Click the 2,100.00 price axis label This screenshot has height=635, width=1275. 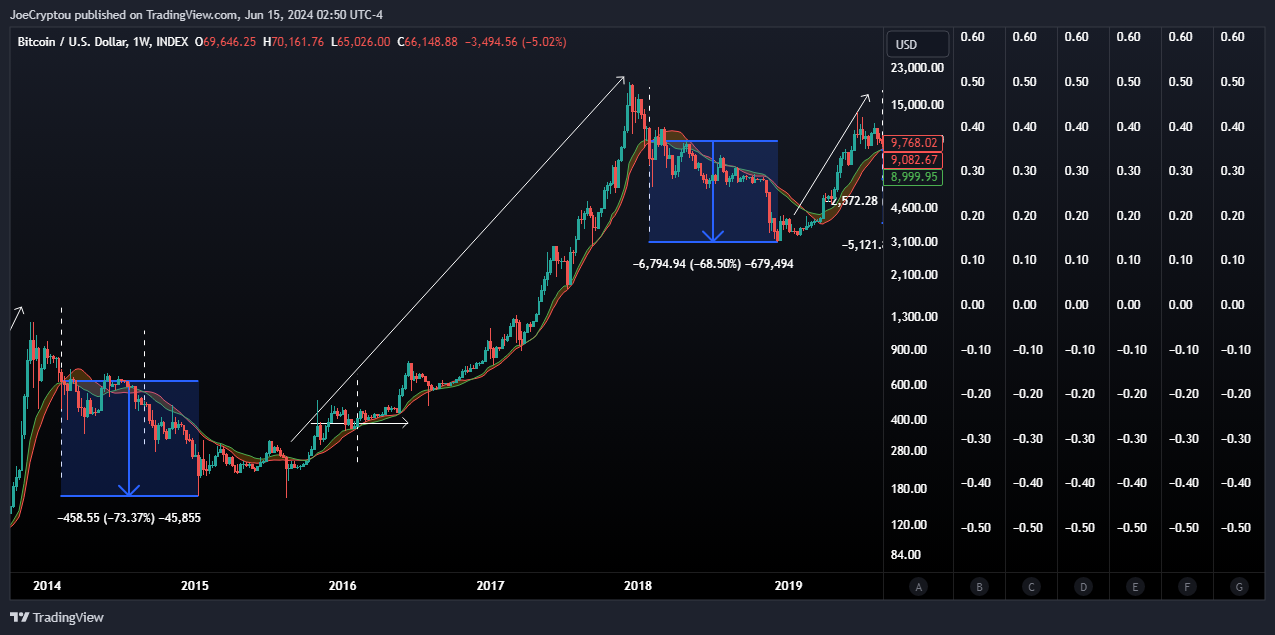click(916, 275)
